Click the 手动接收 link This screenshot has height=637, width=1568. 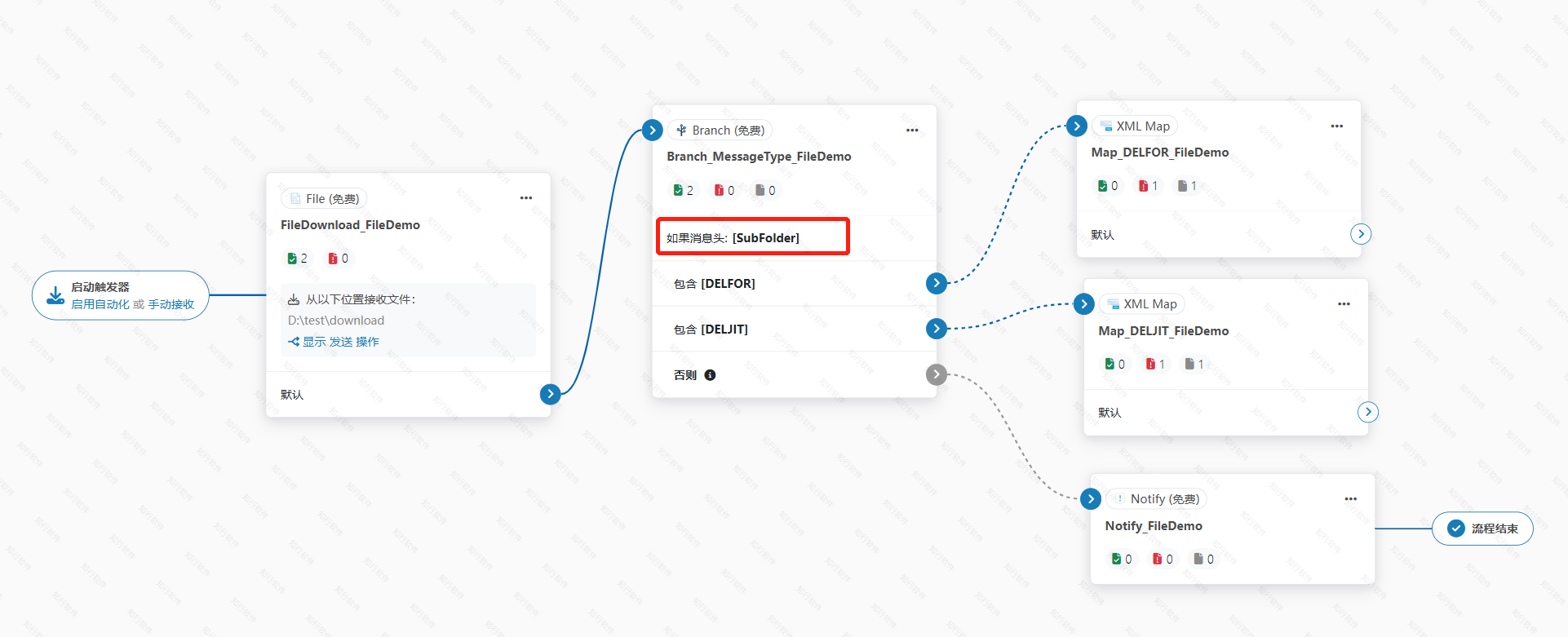[171, 304]
